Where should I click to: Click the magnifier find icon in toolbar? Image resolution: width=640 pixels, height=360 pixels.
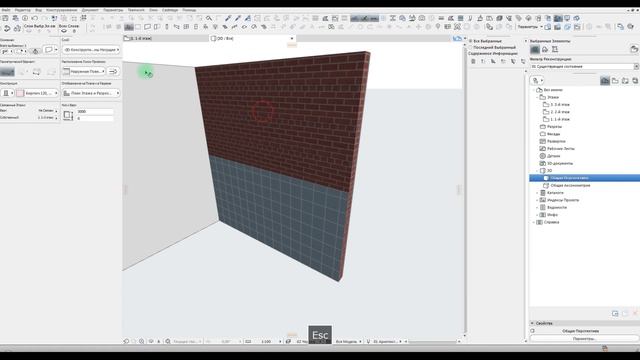209,18
